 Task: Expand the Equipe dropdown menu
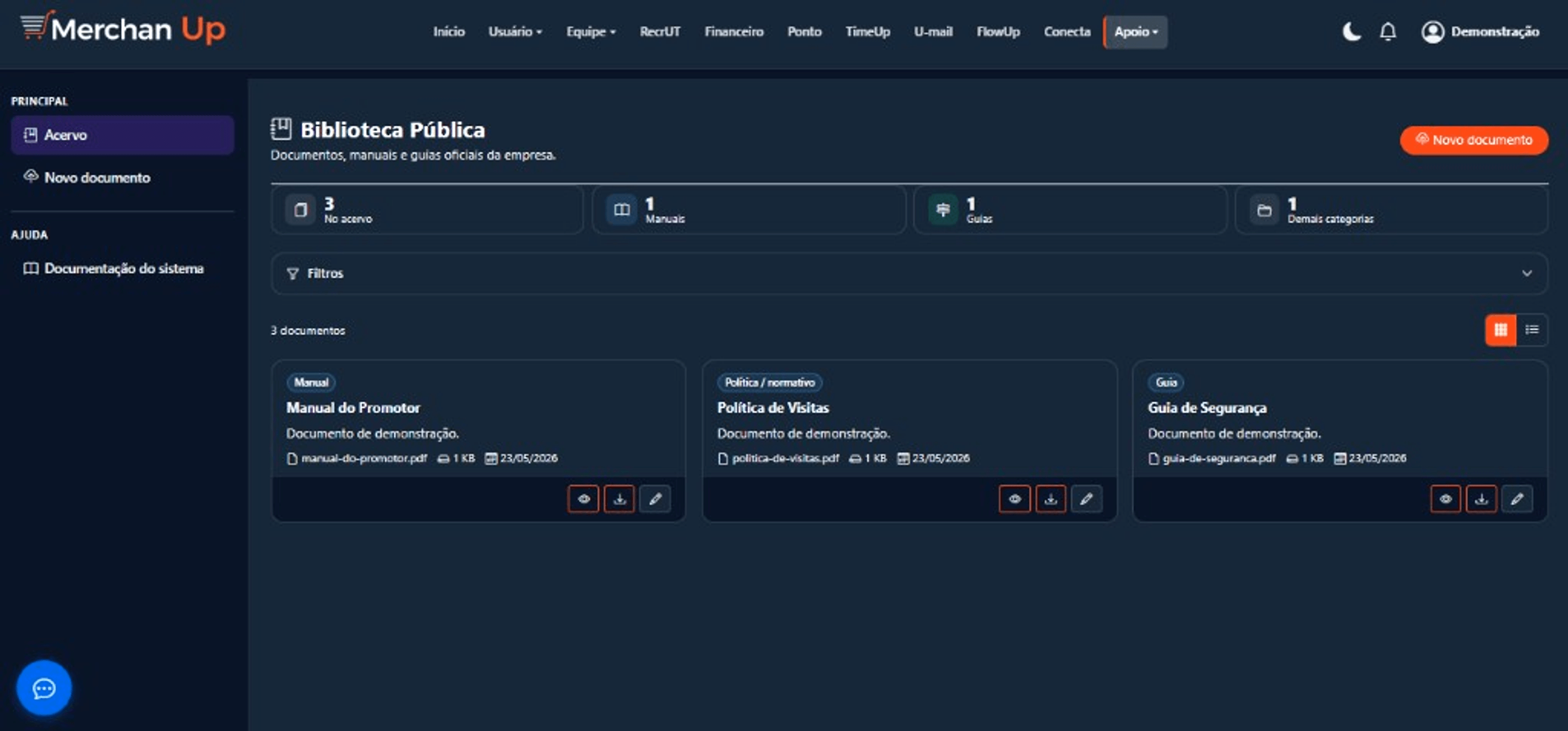(590, 32)
